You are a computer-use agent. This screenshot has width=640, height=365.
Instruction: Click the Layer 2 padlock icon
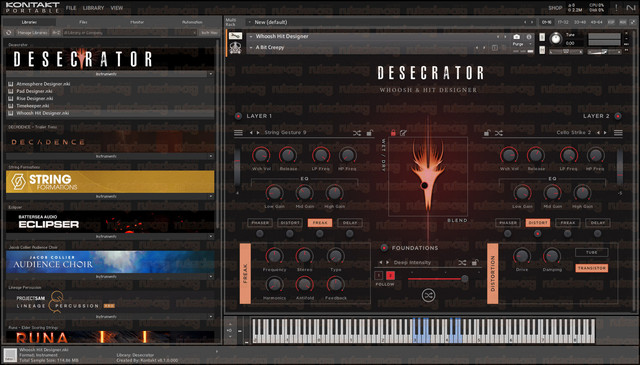(x=487, y=133)
